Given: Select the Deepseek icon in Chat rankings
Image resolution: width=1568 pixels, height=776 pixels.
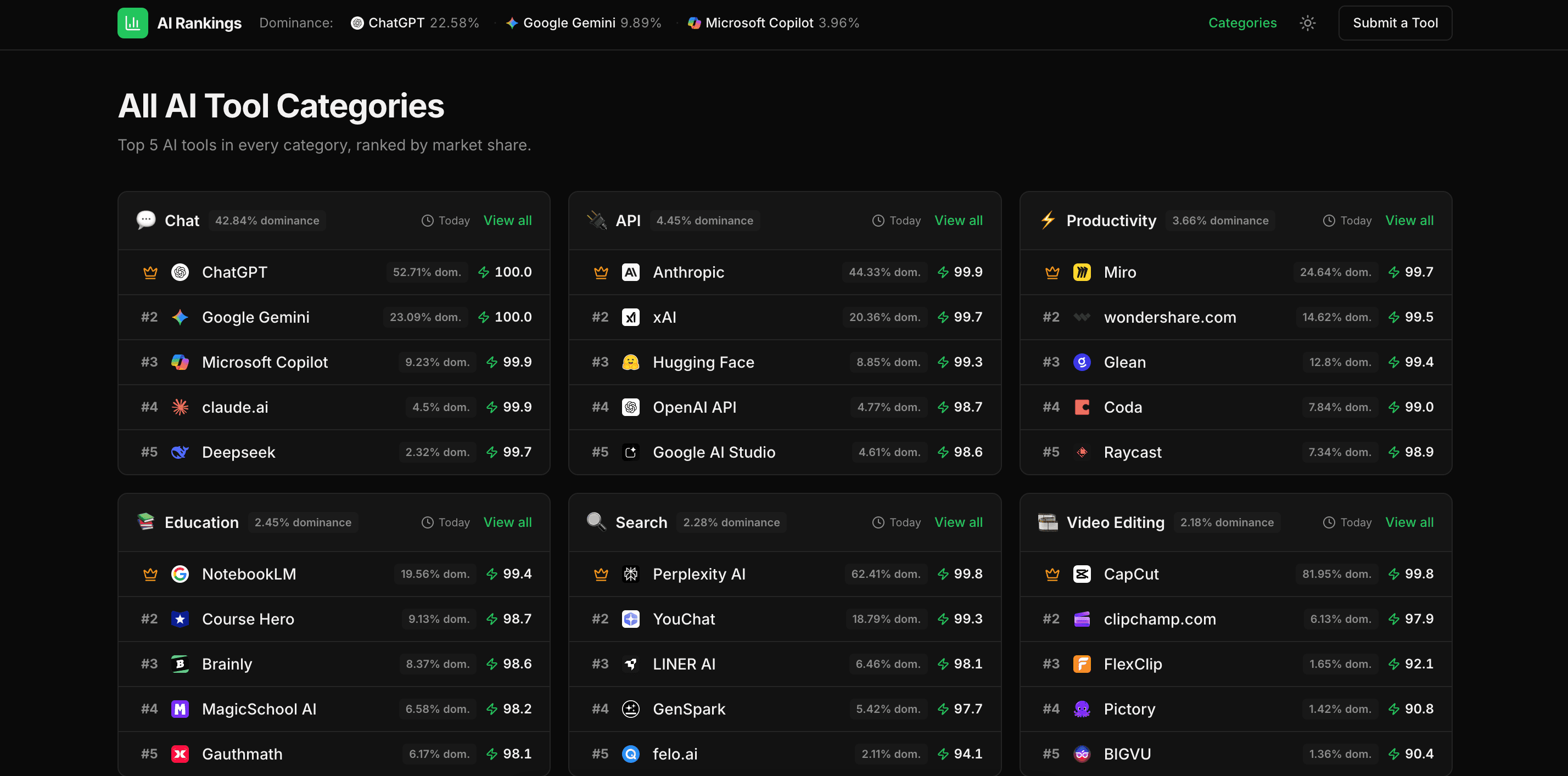Looking at the screenshot, I should 180,452.
